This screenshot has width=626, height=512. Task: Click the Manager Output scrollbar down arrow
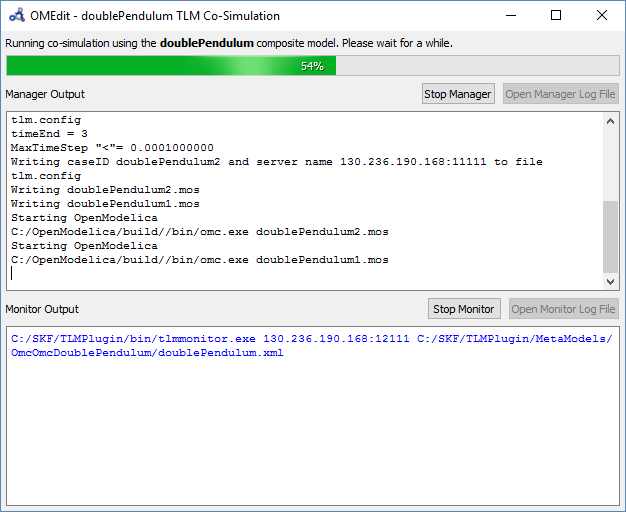[610, 281]
